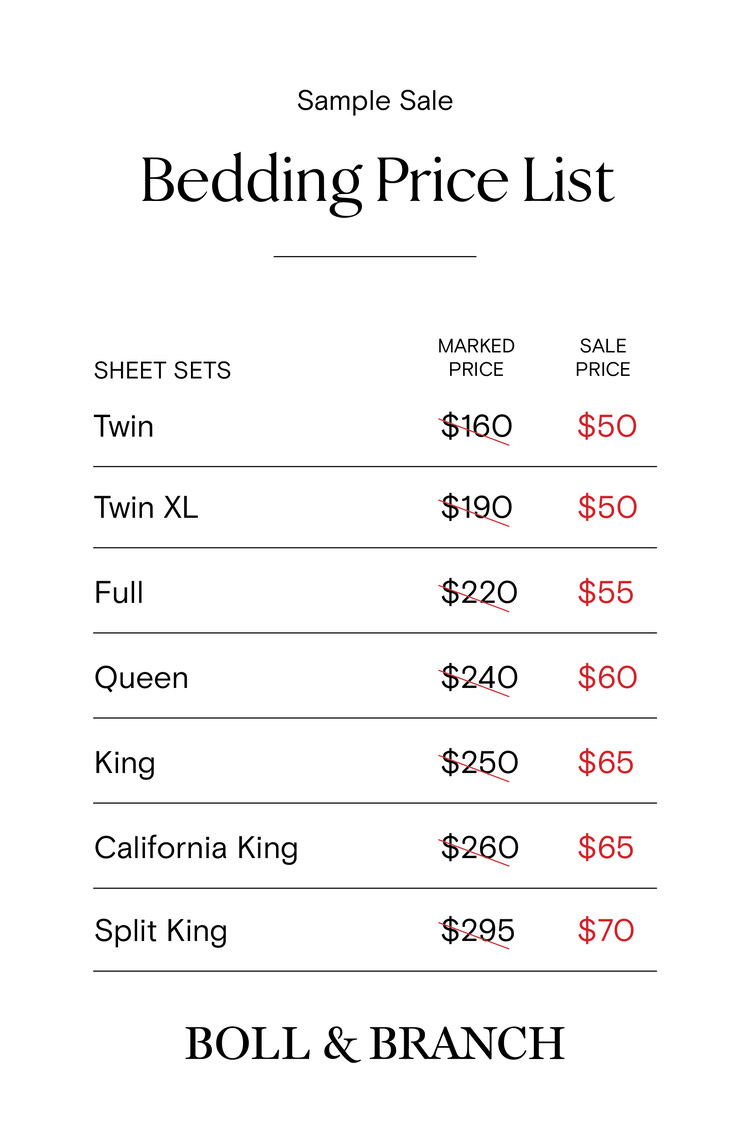Click the crossed-out $240 marked price
This screenshot has height=1125, width=750.
(x=478, y=678)
